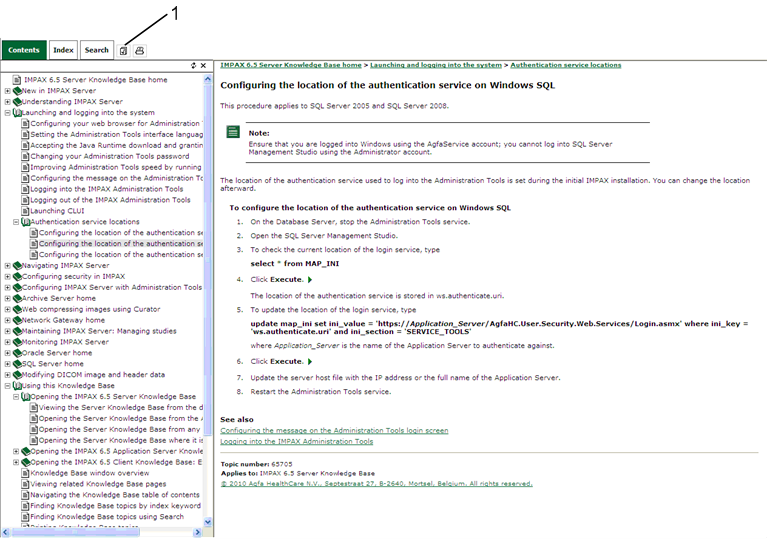Close the contents pane with the X icon
The height and width of the screenshot is (539, 768).
pos(203,66)
